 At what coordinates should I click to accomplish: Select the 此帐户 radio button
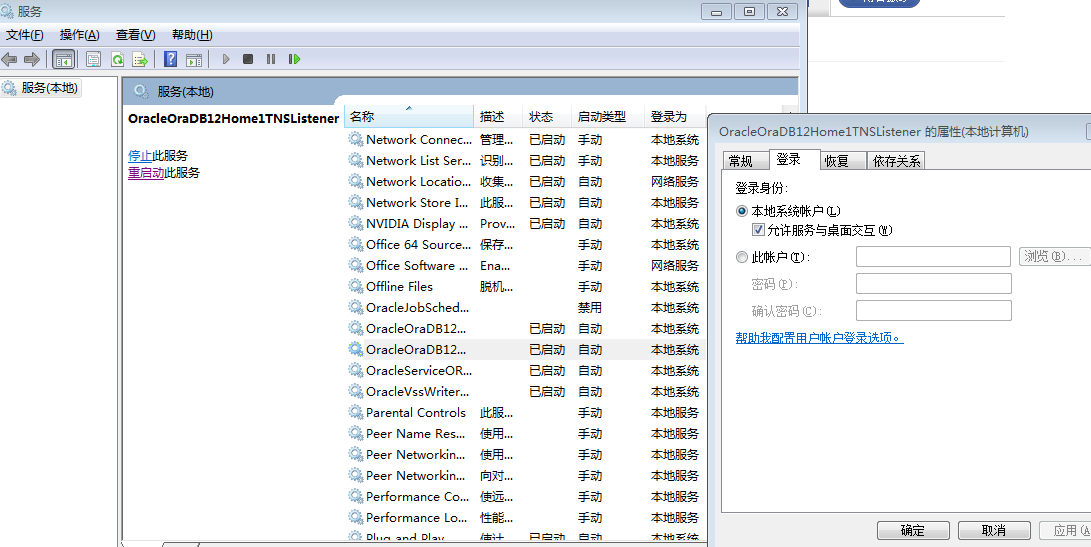tap(742, 257)
